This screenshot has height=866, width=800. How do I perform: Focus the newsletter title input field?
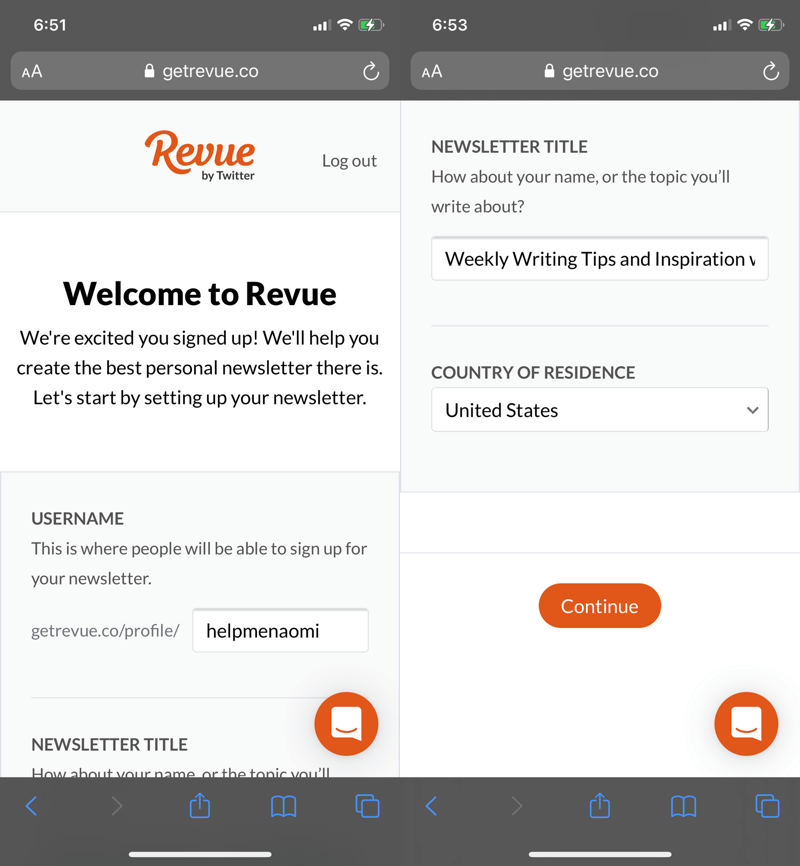click(x=599, y=258)
